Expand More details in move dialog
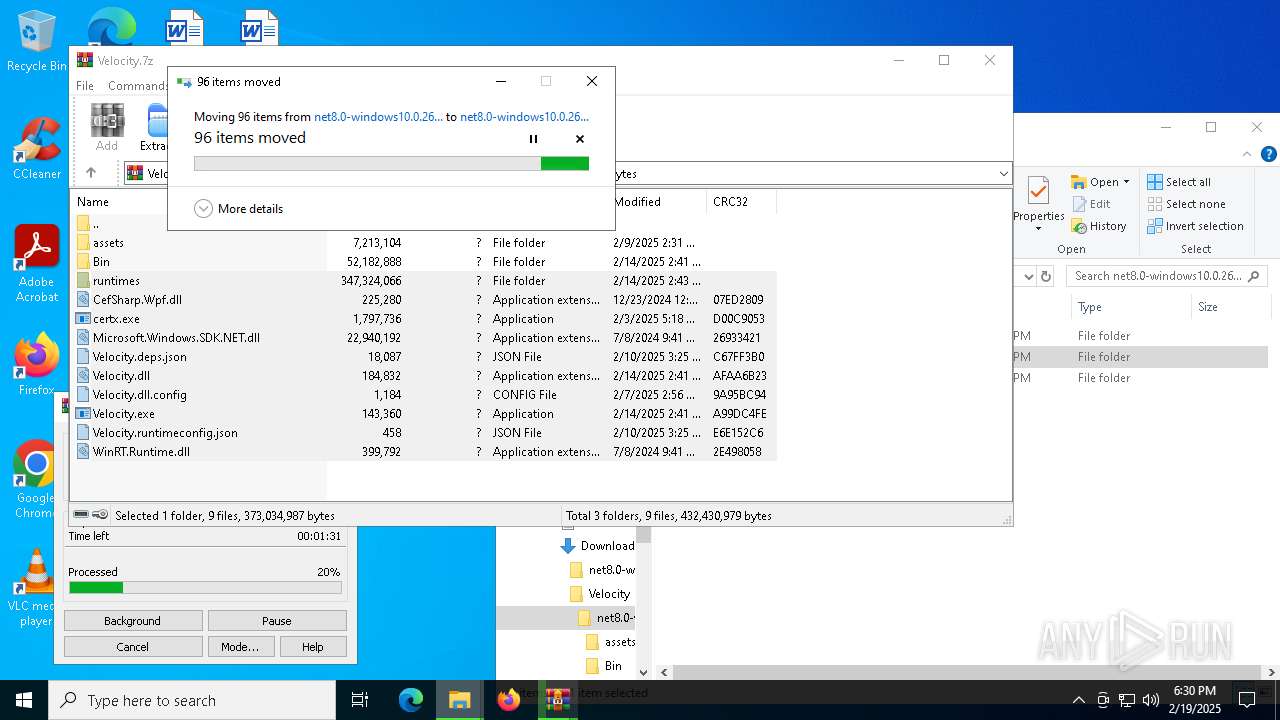Screen dimensions: 1280x720 tap(238, 209)
